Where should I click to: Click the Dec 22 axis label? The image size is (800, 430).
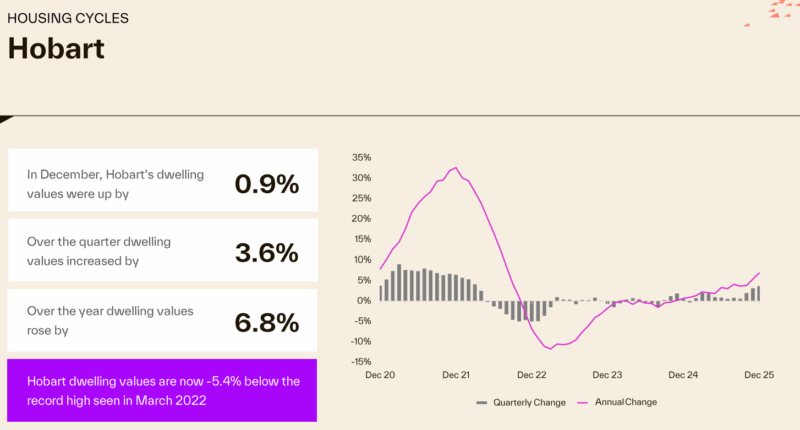(532, 375)
